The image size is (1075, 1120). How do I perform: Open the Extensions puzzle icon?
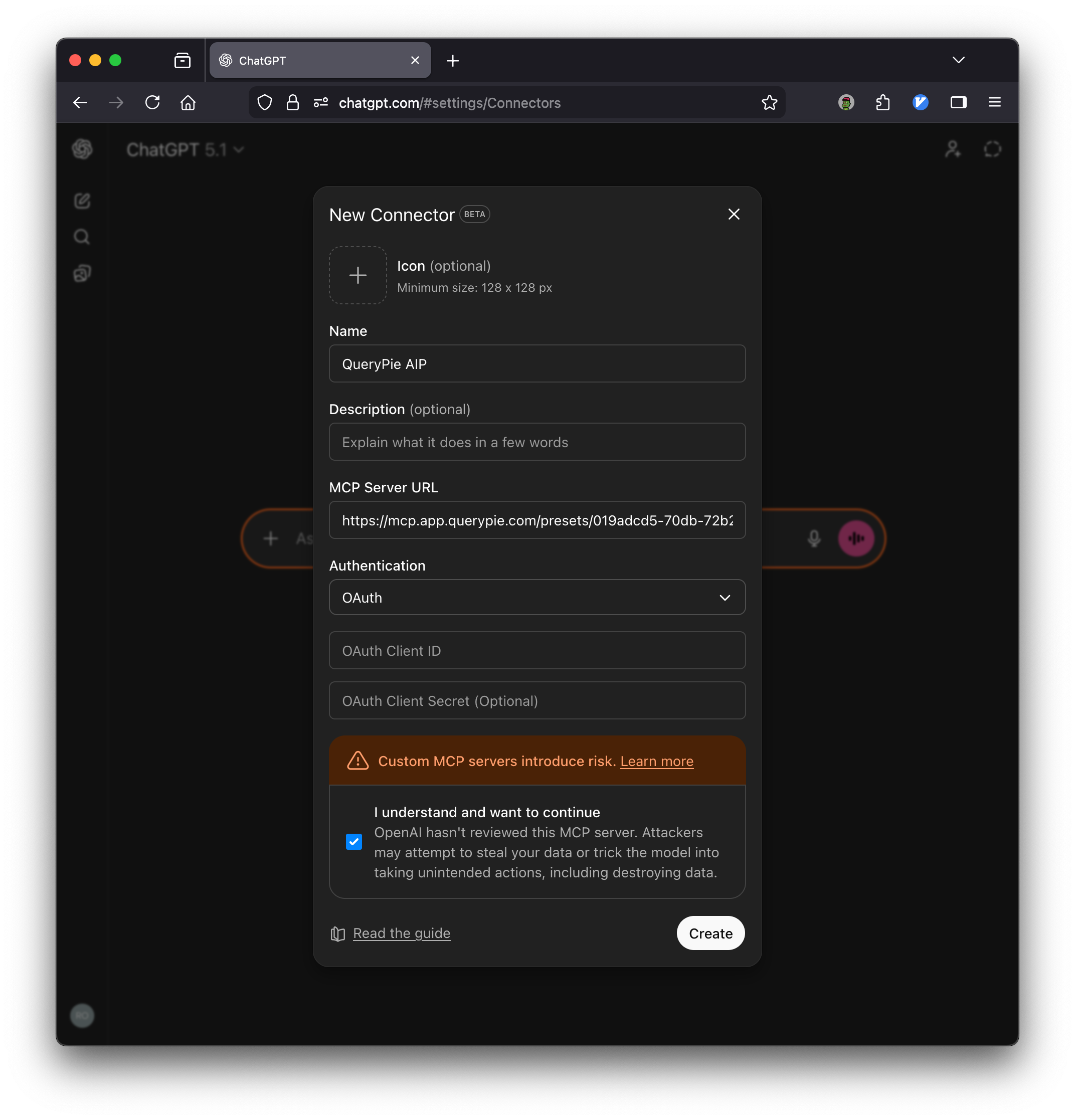pos(882,102)
